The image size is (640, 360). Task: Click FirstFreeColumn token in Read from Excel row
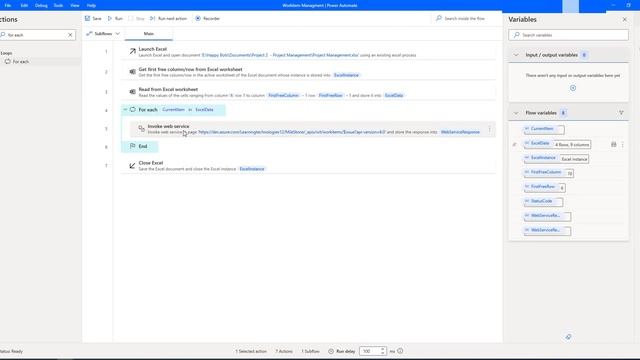point(283,95)
